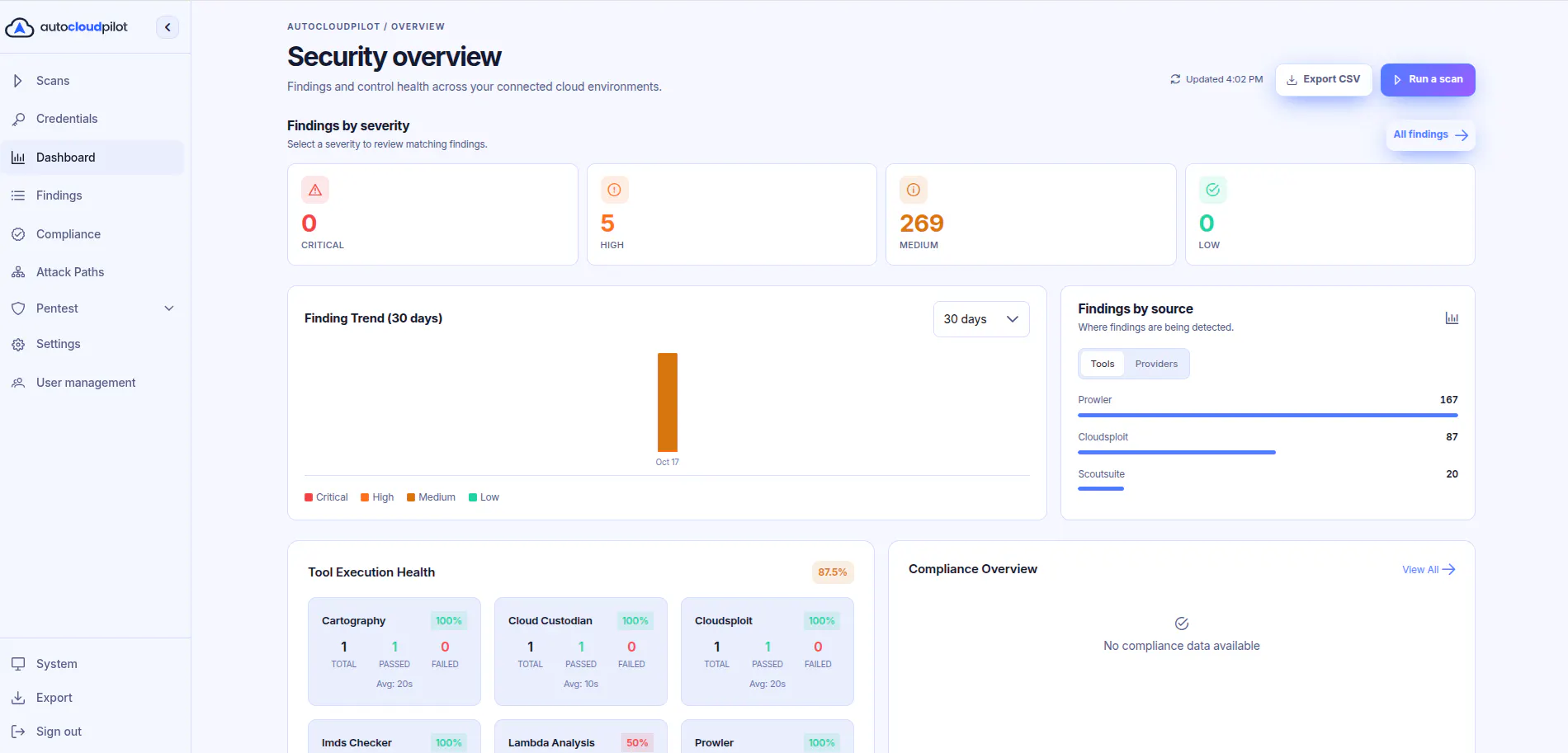The width and height of the screenshot is (1568, 753).
Task: Click the Lambda Analysis 50% badge
Action: [x=637, y=743]
